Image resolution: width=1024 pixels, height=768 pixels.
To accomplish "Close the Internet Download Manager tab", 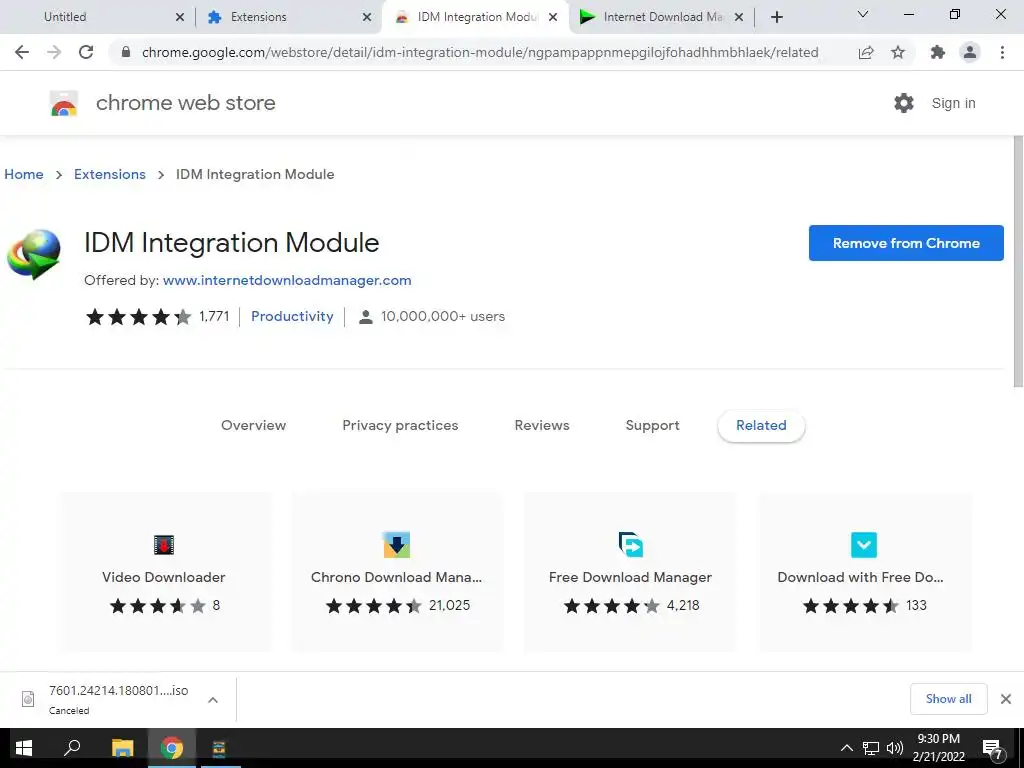I will (739, 18).
